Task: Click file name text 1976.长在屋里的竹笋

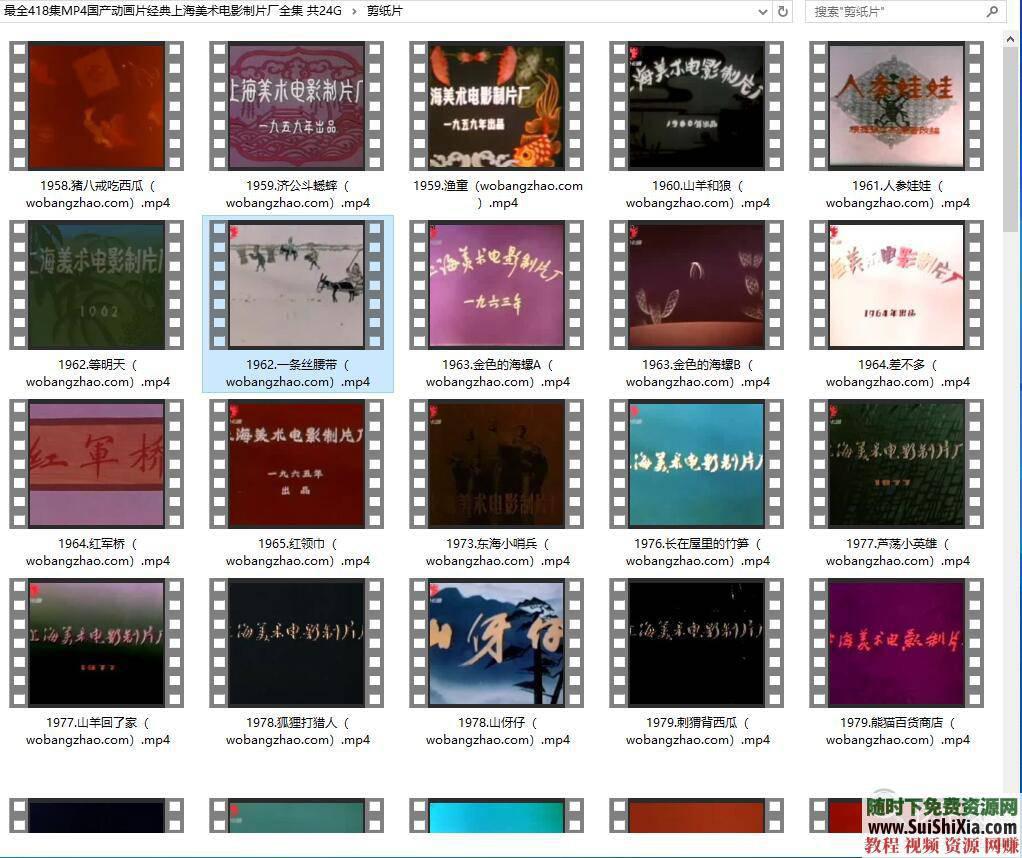Action: pos(698,552)
